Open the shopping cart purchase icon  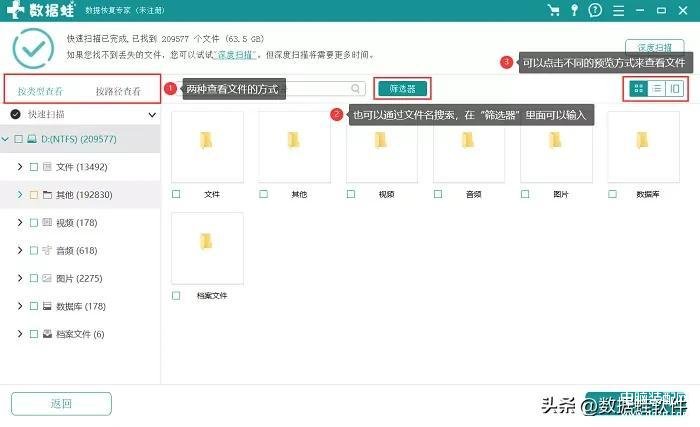(554, 10)
